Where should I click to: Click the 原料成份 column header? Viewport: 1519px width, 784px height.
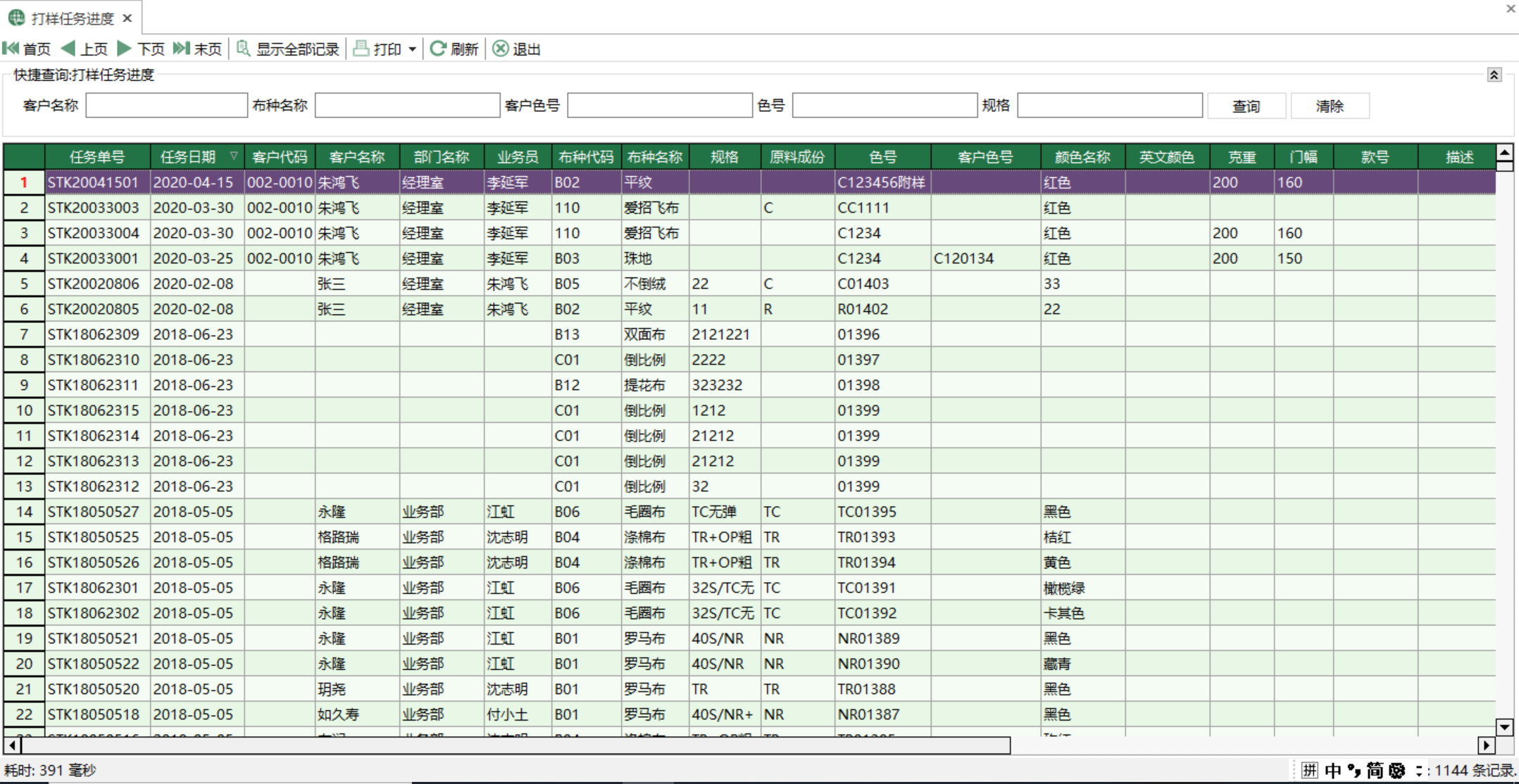(x=797, y=157)
